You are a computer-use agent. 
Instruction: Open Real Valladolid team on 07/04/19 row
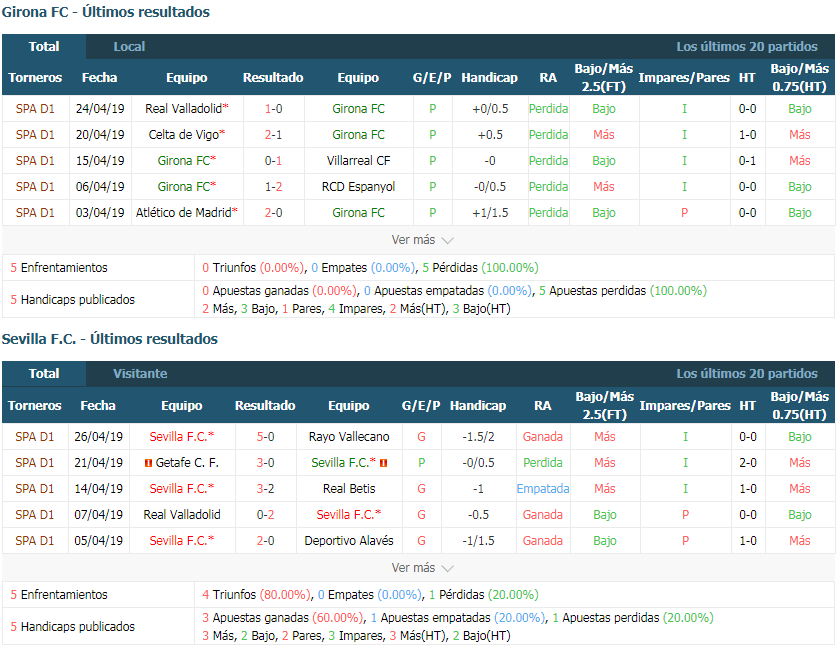point(182,515)
